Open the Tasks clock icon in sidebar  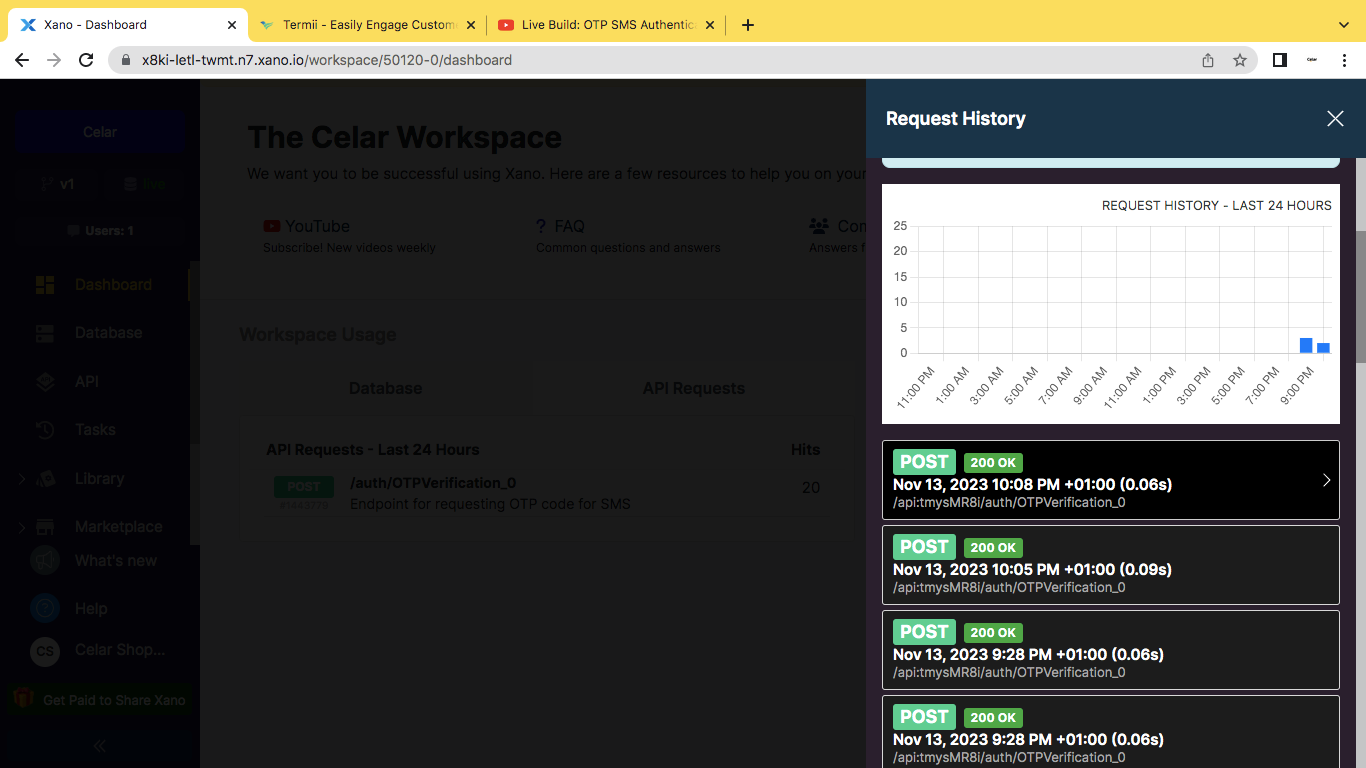(45, 430)
